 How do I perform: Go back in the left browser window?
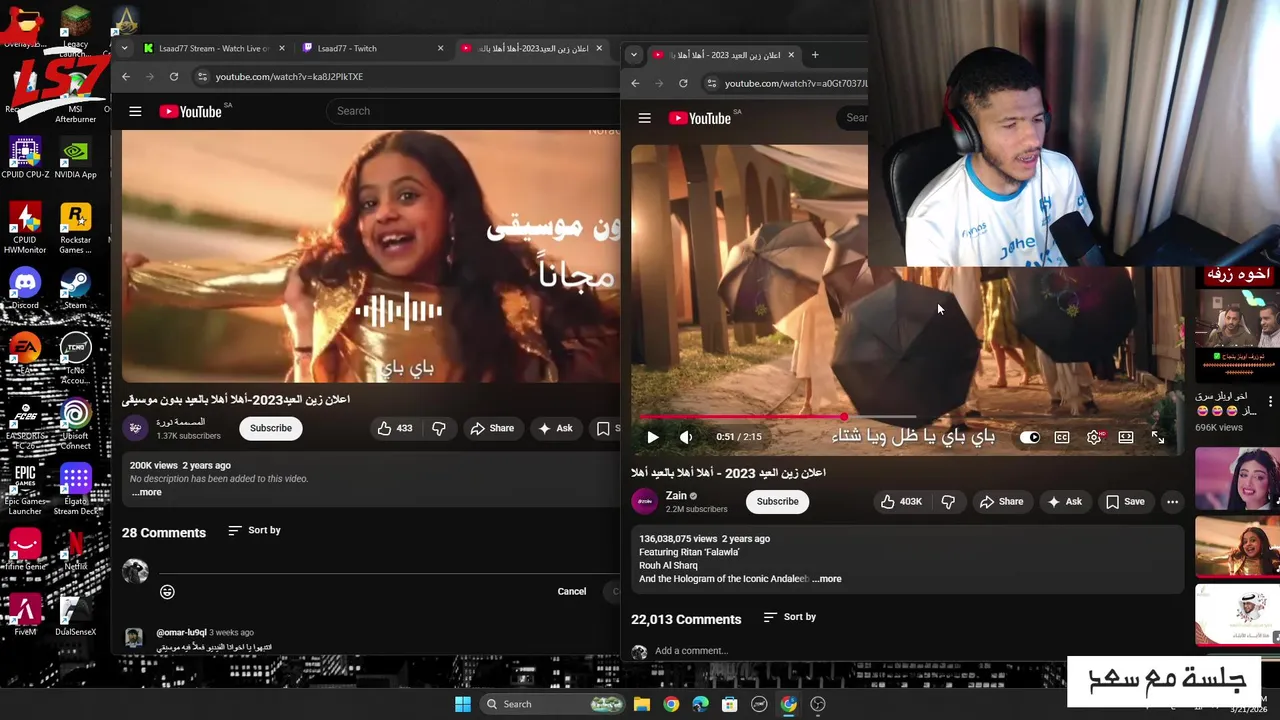[x=126, y=77]
